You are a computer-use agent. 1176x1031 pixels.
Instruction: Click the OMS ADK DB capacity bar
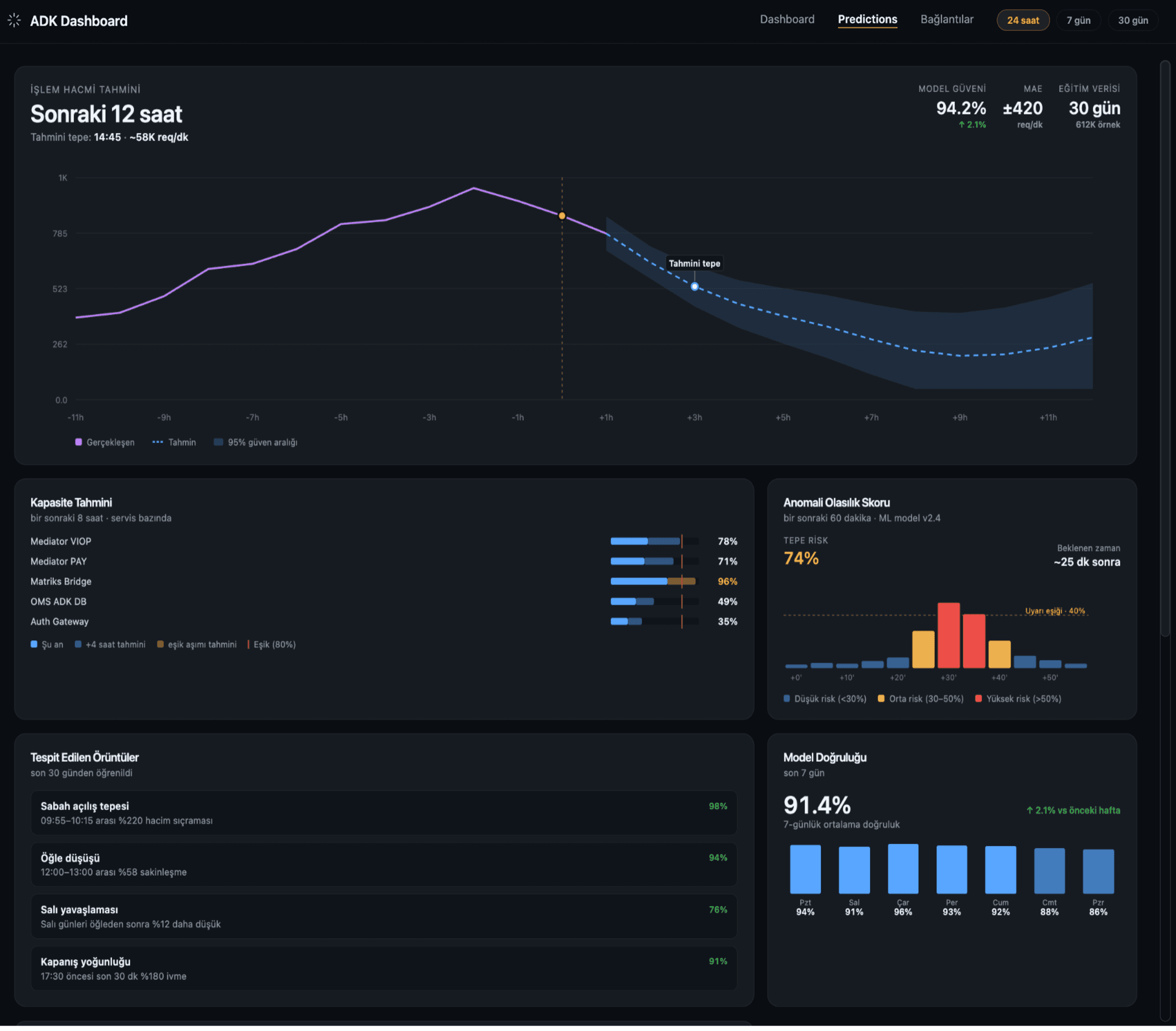[x=654, y=601]
